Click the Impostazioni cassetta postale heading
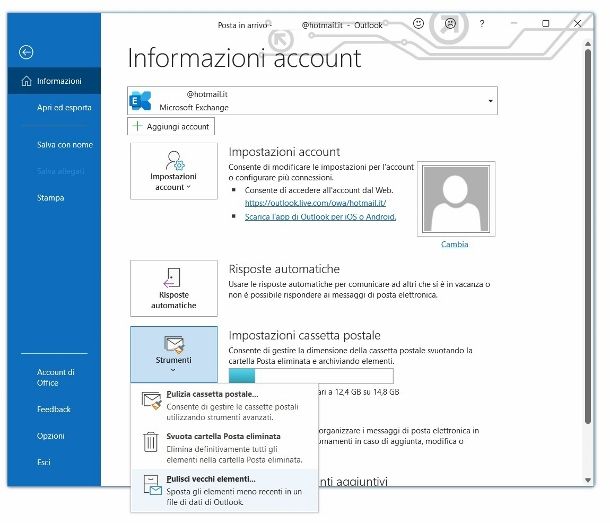Screen dimensions: 610x523 point(305,335)
